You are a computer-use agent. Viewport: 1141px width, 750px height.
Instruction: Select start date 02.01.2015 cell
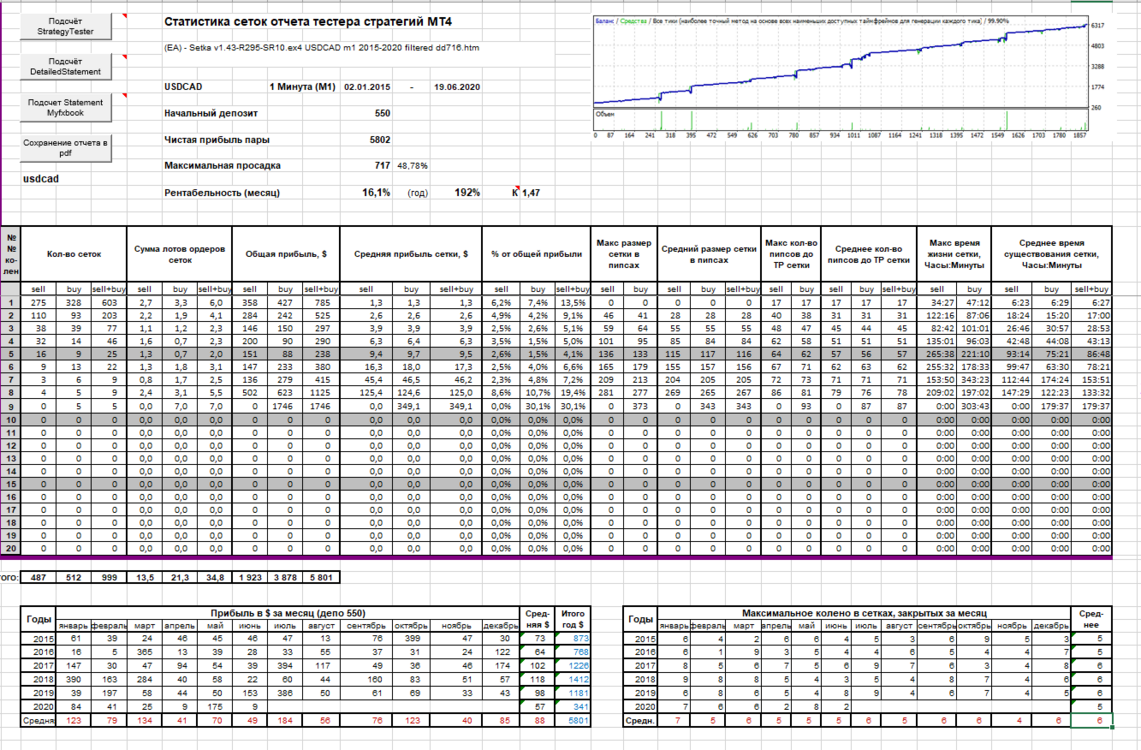click(x=367, y=87)
